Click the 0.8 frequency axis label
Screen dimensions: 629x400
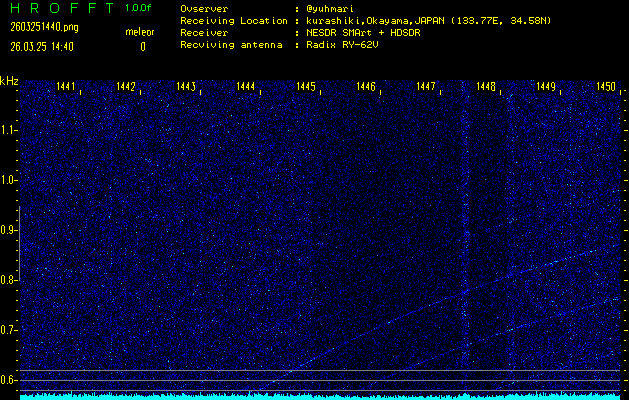click(x=9, y=280)
